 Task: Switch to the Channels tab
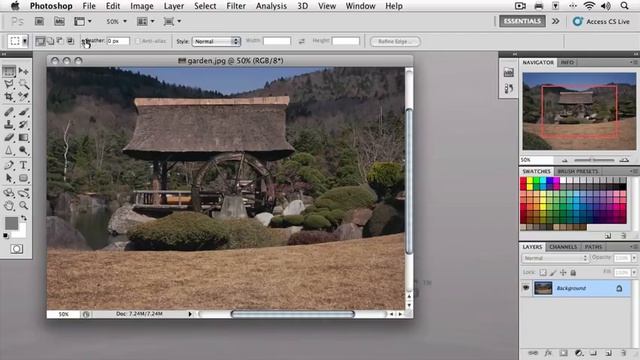click(x=563, y=247)
